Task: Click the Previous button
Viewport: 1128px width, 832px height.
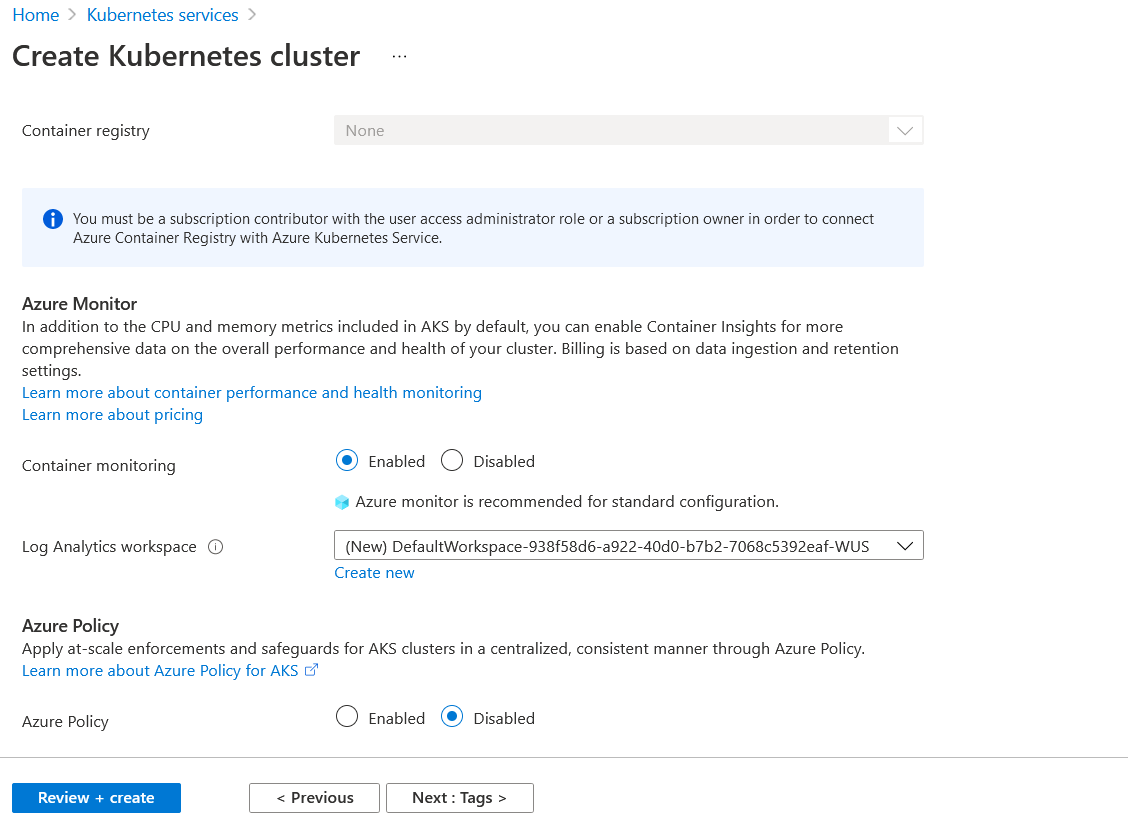Action: pos(314,797)
